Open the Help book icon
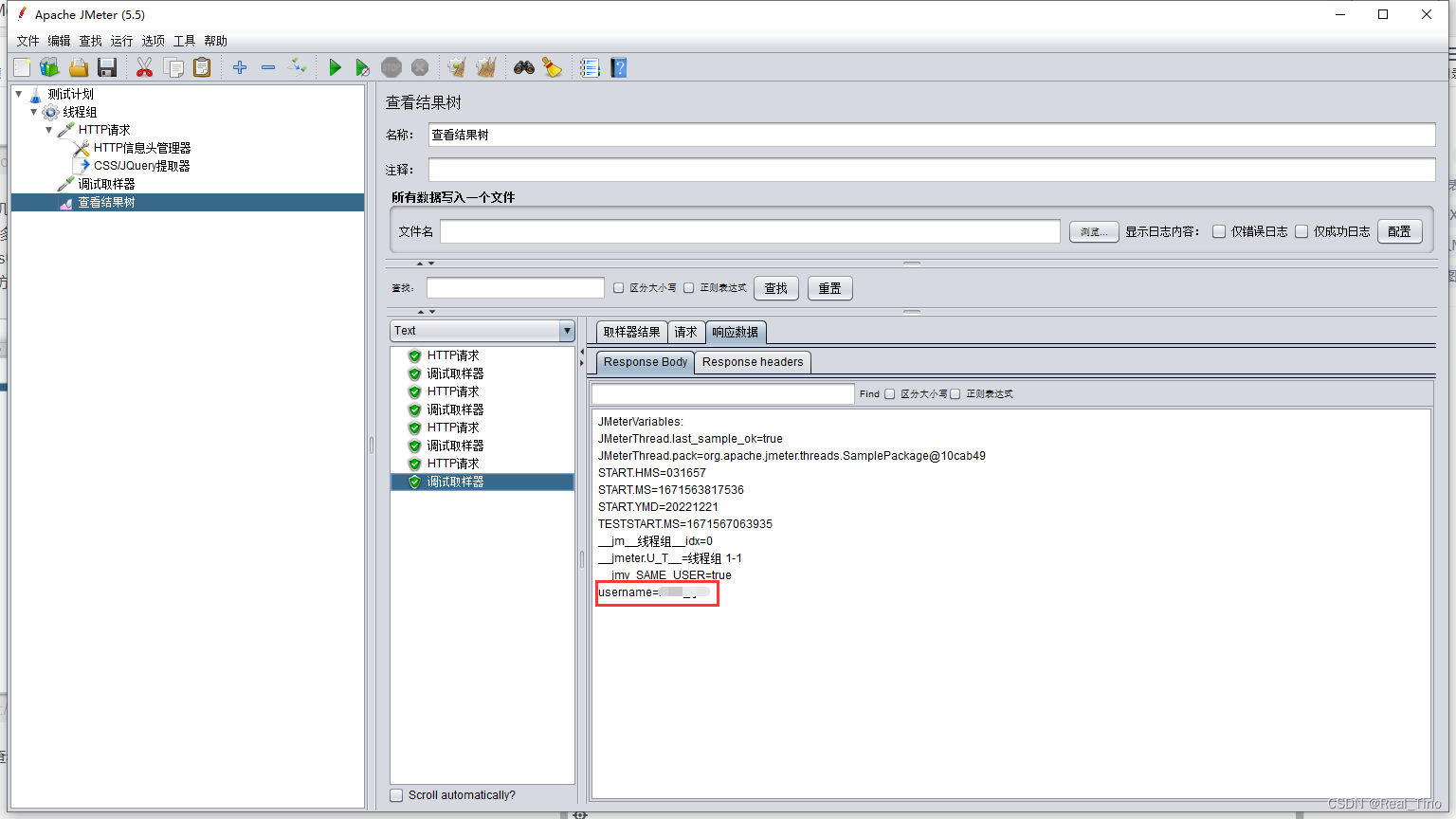Viewport: 1456px width, 819px height. (x=619, y=67)
